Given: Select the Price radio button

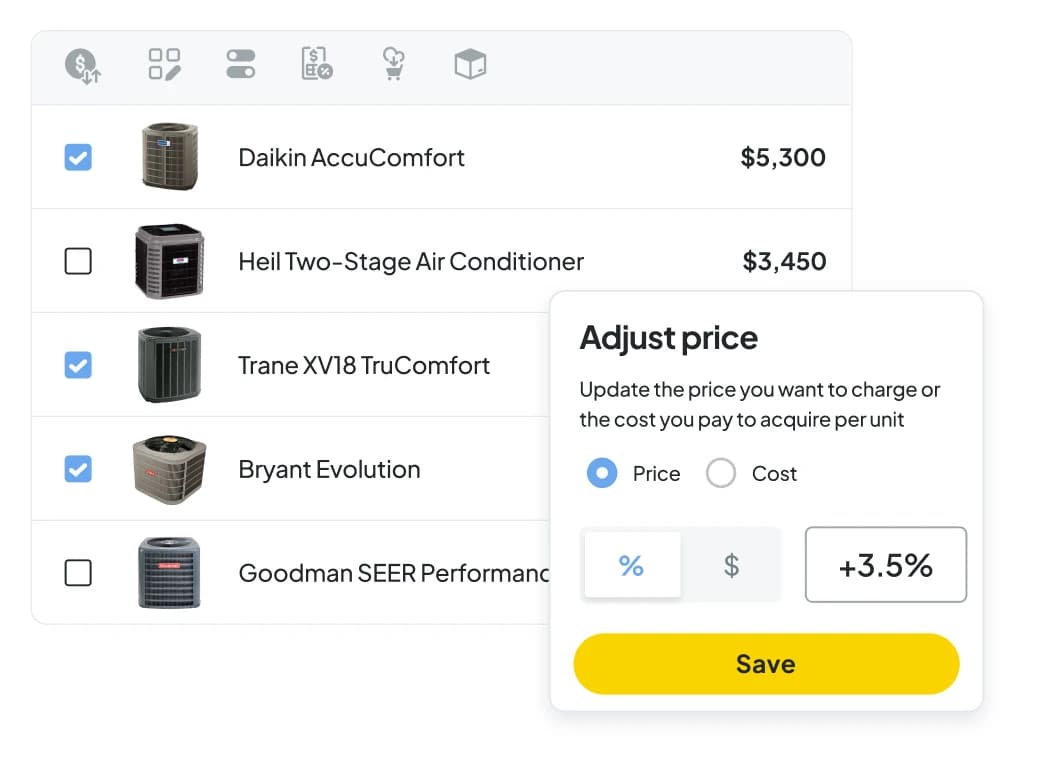Looking at the screenshot, I should 602,473.
